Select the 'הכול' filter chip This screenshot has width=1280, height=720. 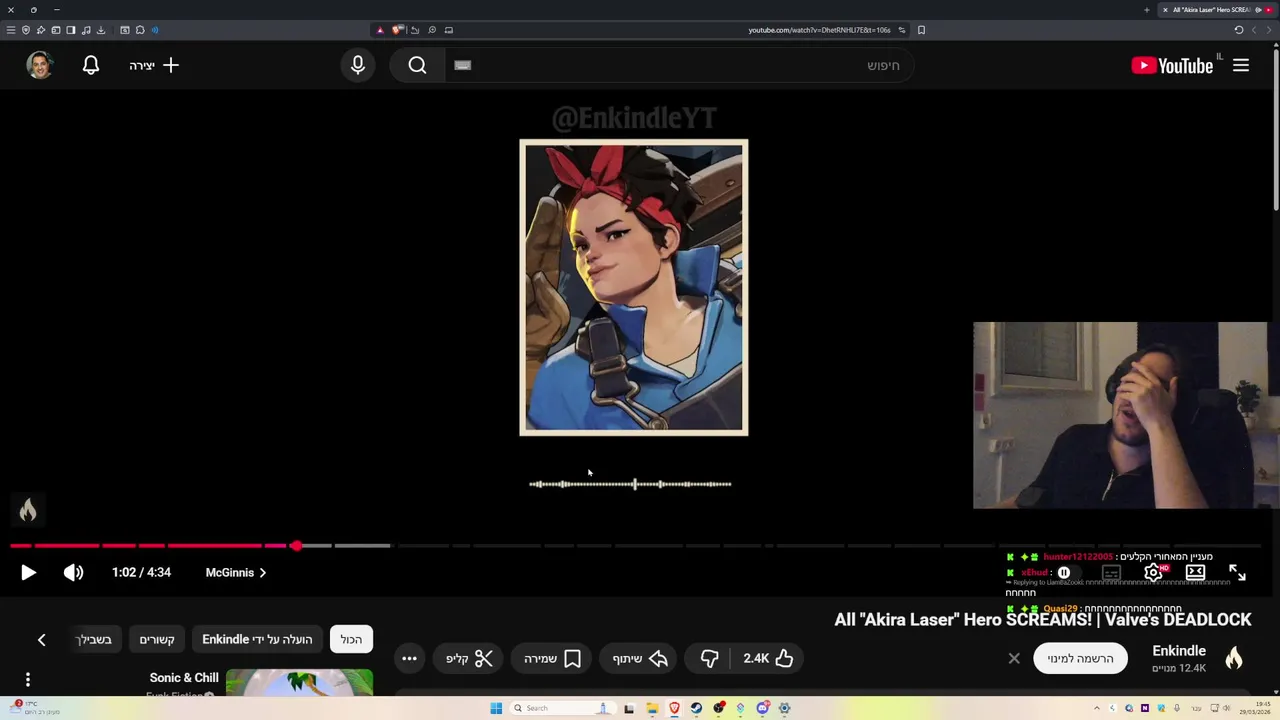point(351,639)
